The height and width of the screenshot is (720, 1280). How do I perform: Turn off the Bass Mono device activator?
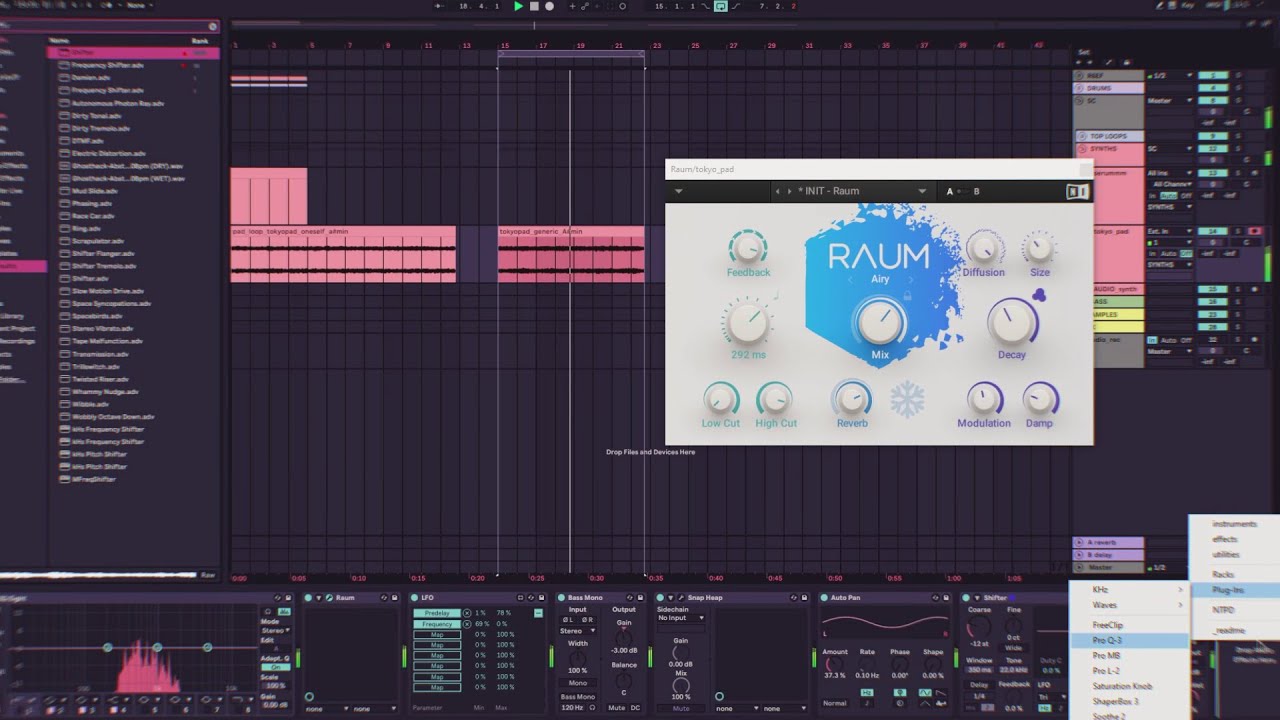pyautogui.click(x=561, y=598)
